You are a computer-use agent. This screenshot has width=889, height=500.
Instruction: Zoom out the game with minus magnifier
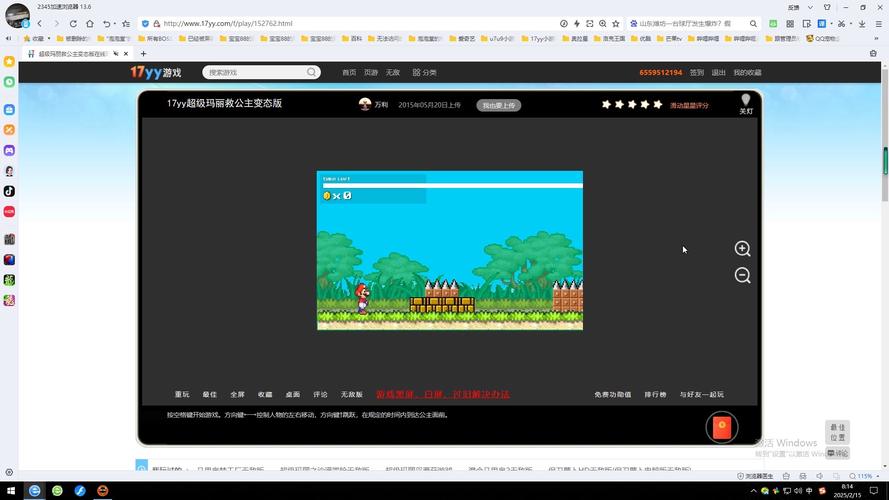click(x=742, y=276)
